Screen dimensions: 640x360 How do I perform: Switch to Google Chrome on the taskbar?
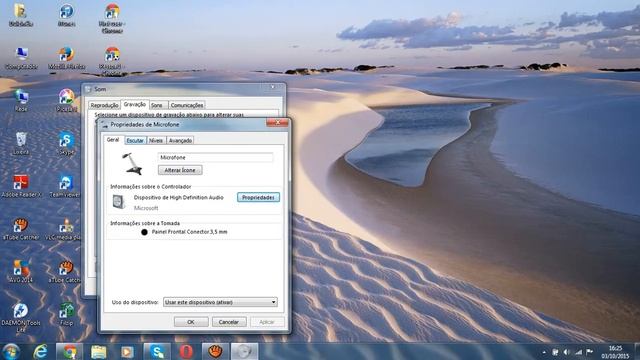point(69,351)
